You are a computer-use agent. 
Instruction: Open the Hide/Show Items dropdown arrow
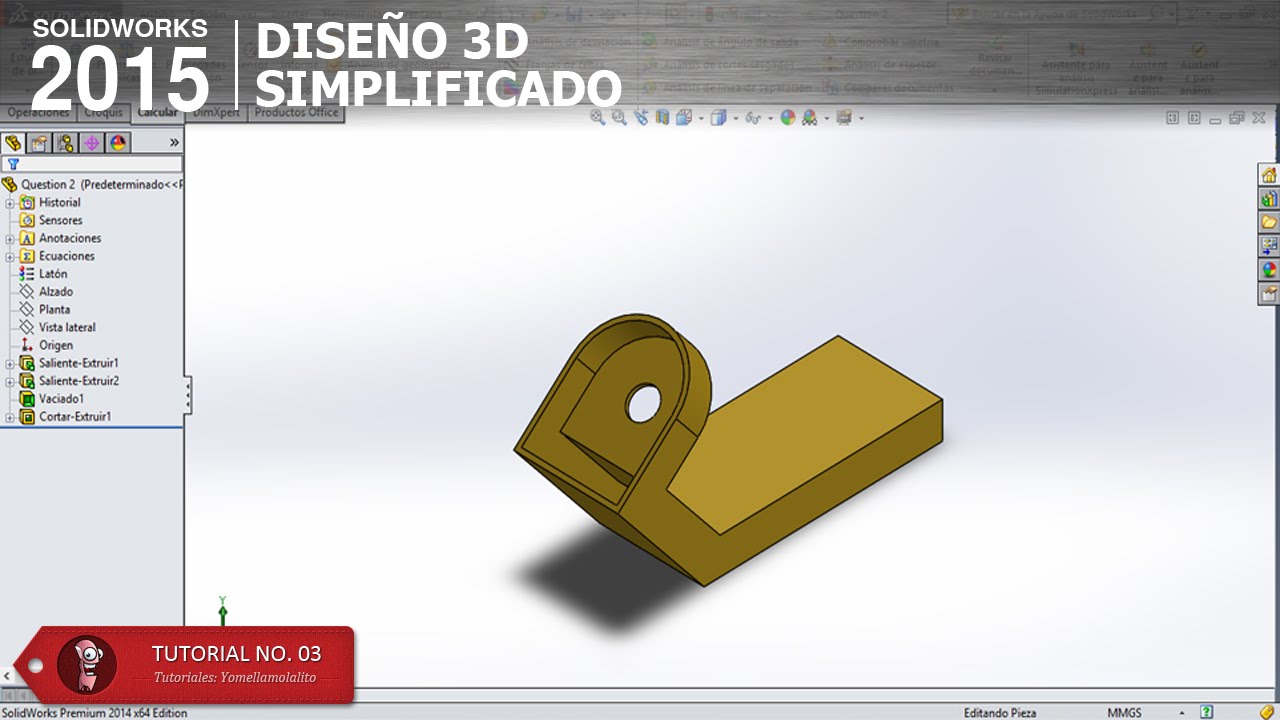tap(771, 118)
